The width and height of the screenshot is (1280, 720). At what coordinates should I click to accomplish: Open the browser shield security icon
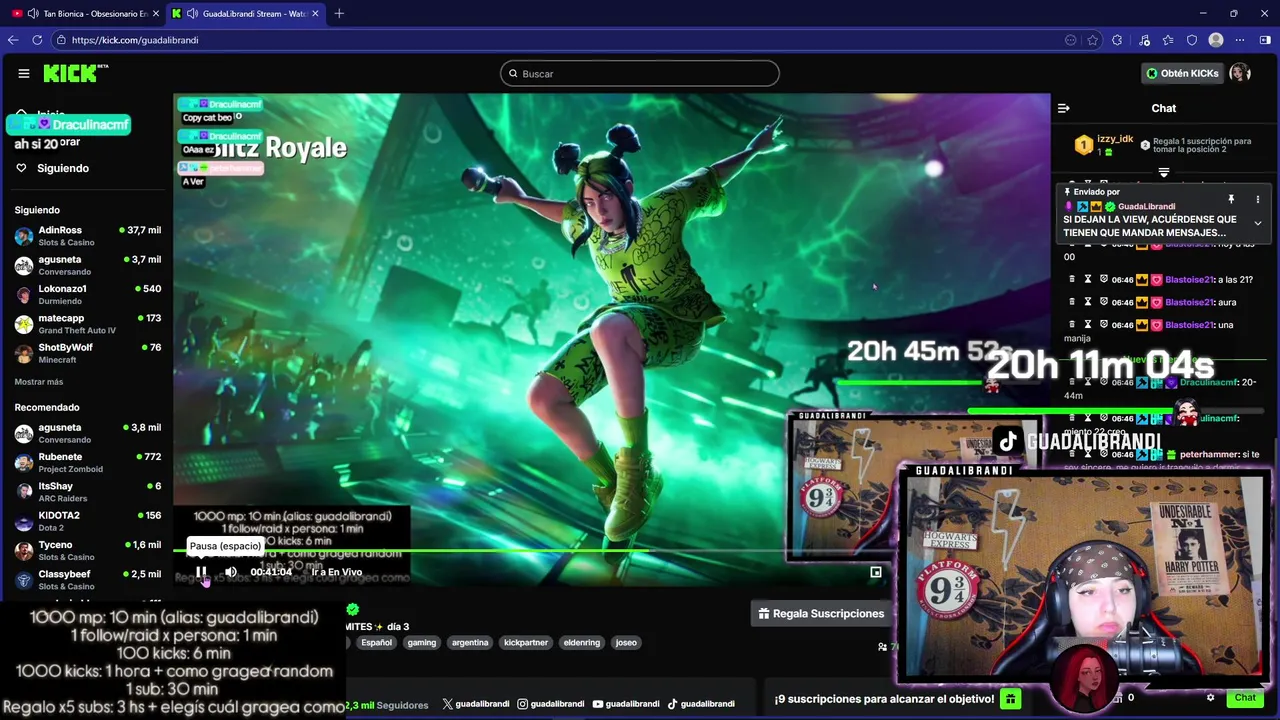coord(1192,40)
